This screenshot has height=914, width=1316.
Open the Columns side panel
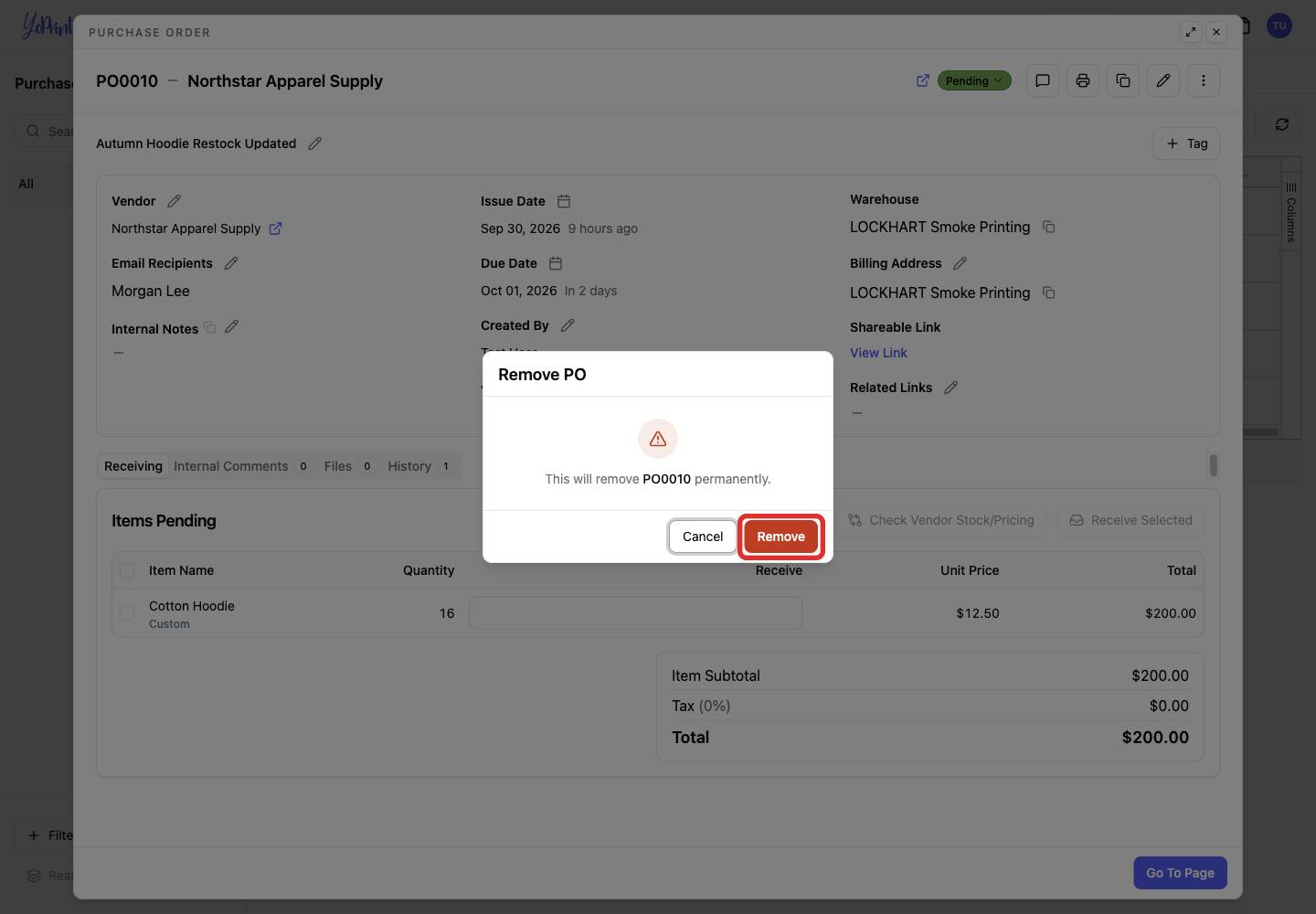click(1291, 212)
